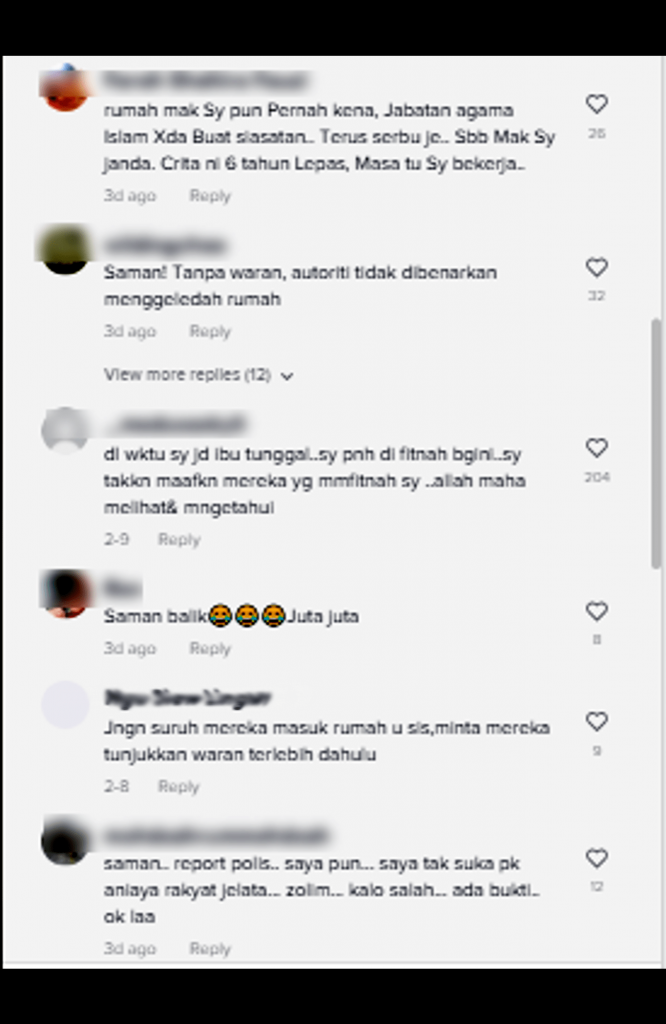Image resolution: width=666 pixels, height=1024 pixels.
Task: Reply to the 'ibu tunggal' comment dated 2-9
Action: point(179,539)
